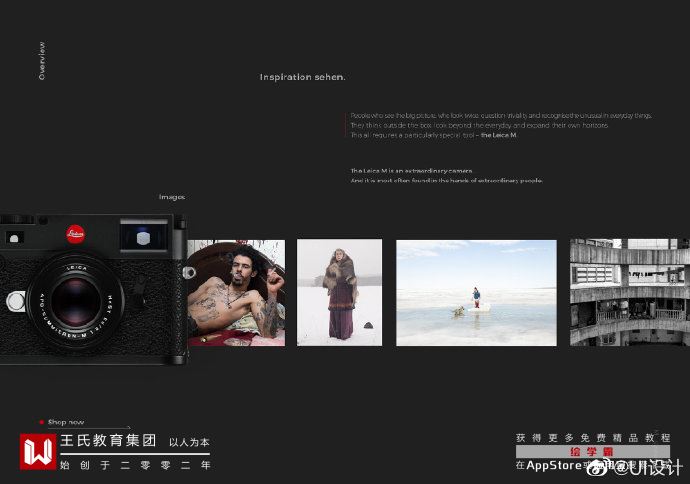Screen dimensions: 690x484
Task: Click the Inspiration sehen heading
Action: point(302,77)
